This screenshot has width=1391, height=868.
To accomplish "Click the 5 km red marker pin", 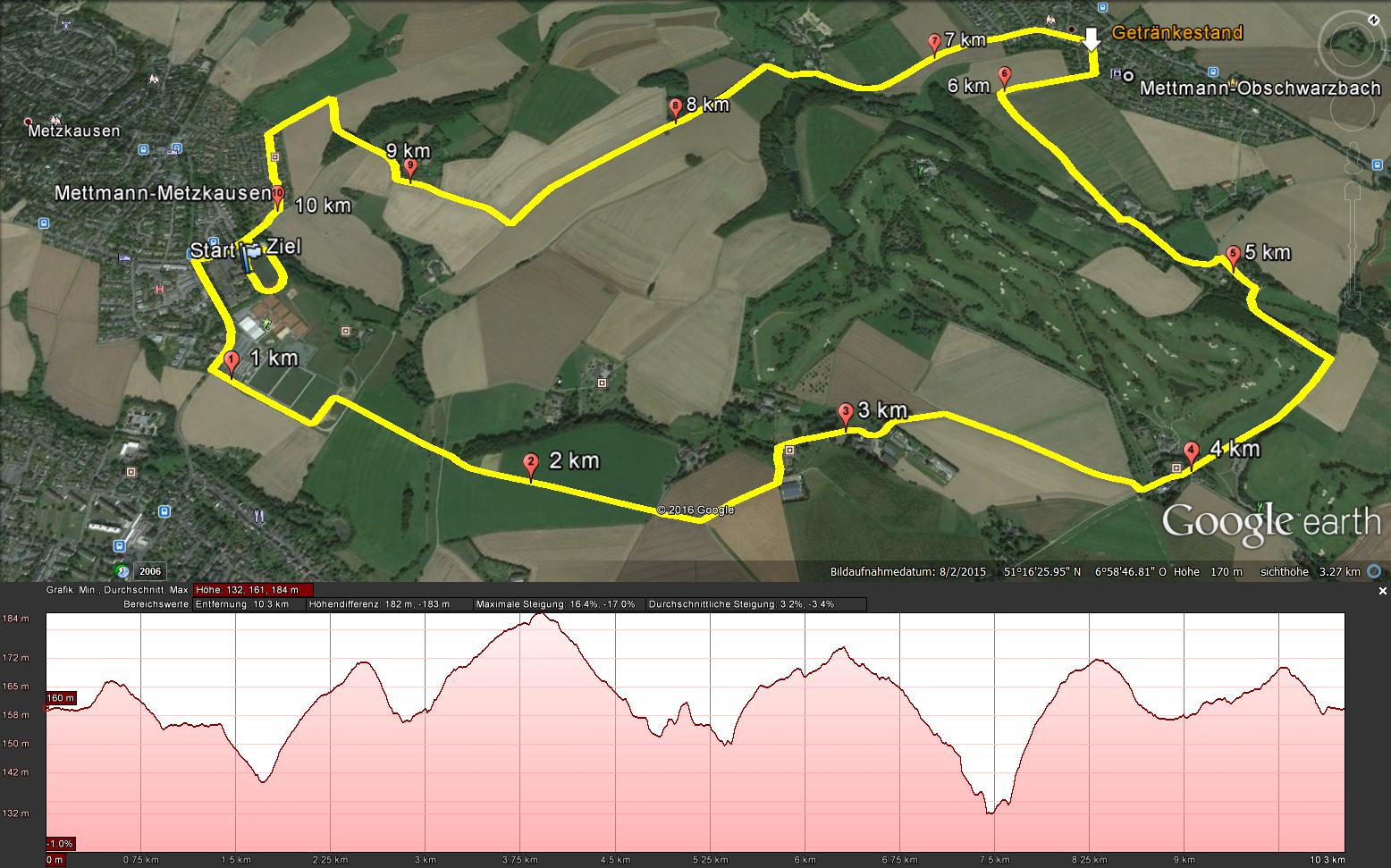I will pos(1233,256).
